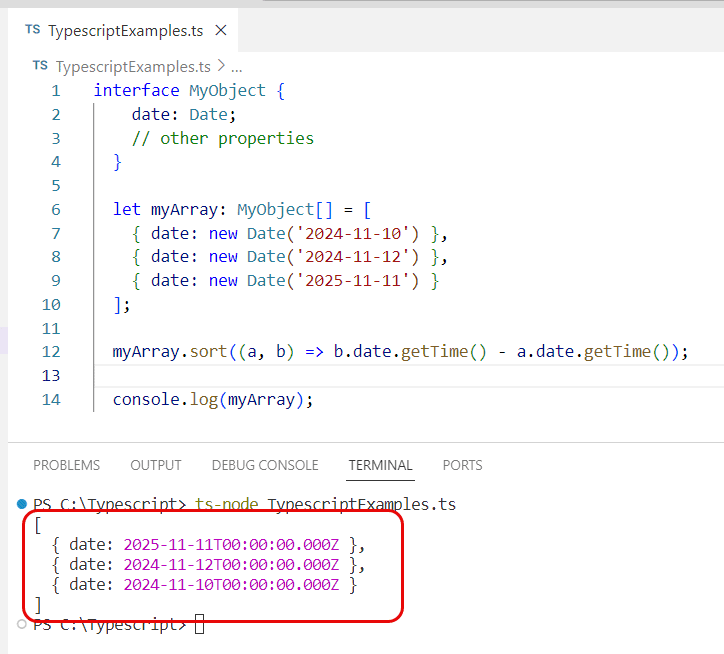This screenshot has width=724, height=654.
Task: Click the blue command status dot in terminal
Action: tap(22, 503)
